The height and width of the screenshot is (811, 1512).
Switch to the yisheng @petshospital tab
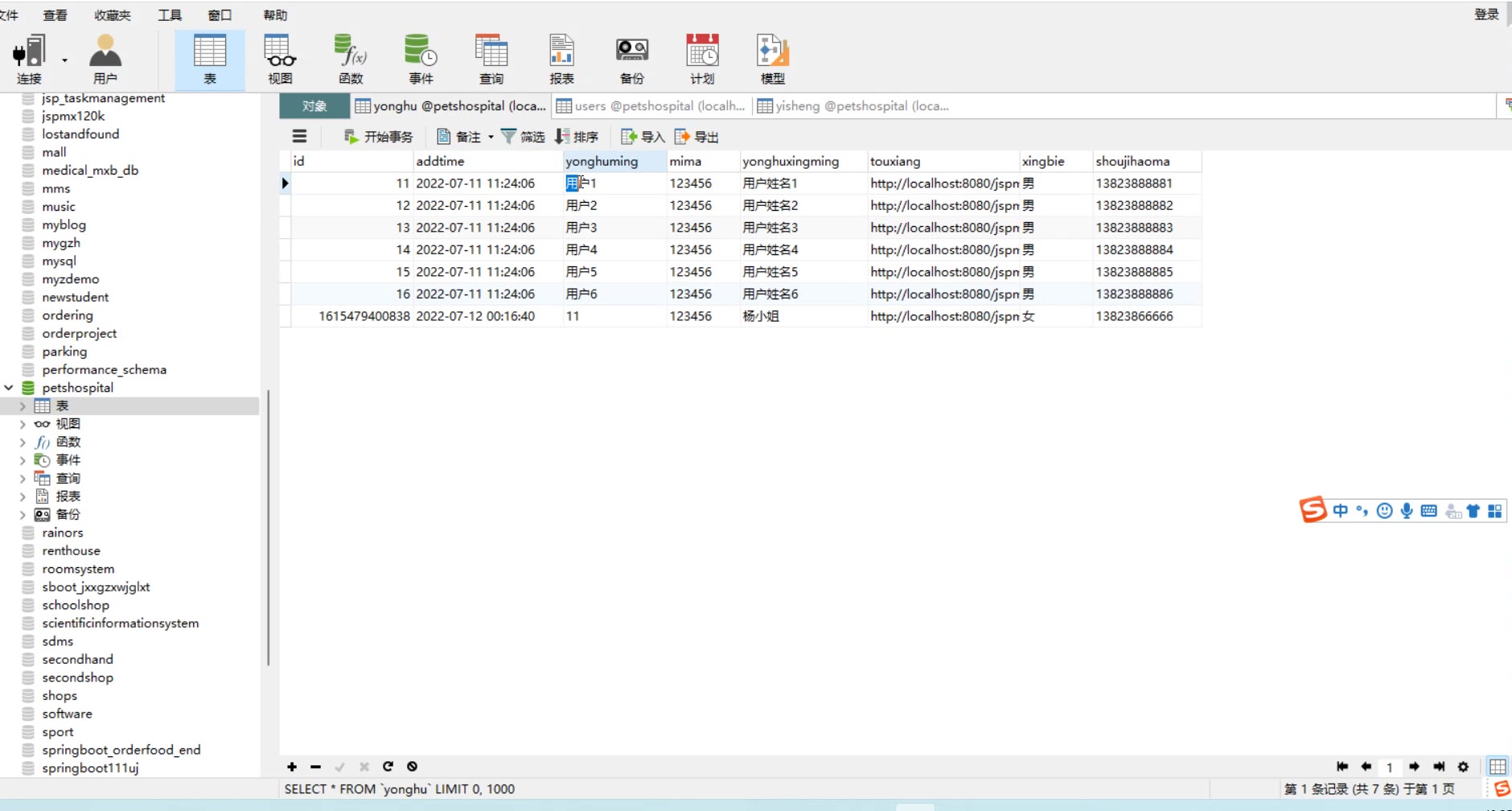(x=853, y=106)
